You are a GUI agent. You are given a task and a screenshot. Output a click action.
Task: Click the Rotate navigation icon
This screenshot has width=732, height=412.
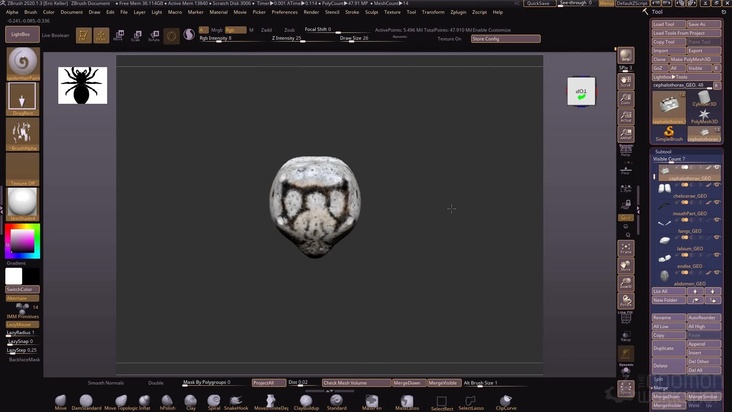(626, 301)
